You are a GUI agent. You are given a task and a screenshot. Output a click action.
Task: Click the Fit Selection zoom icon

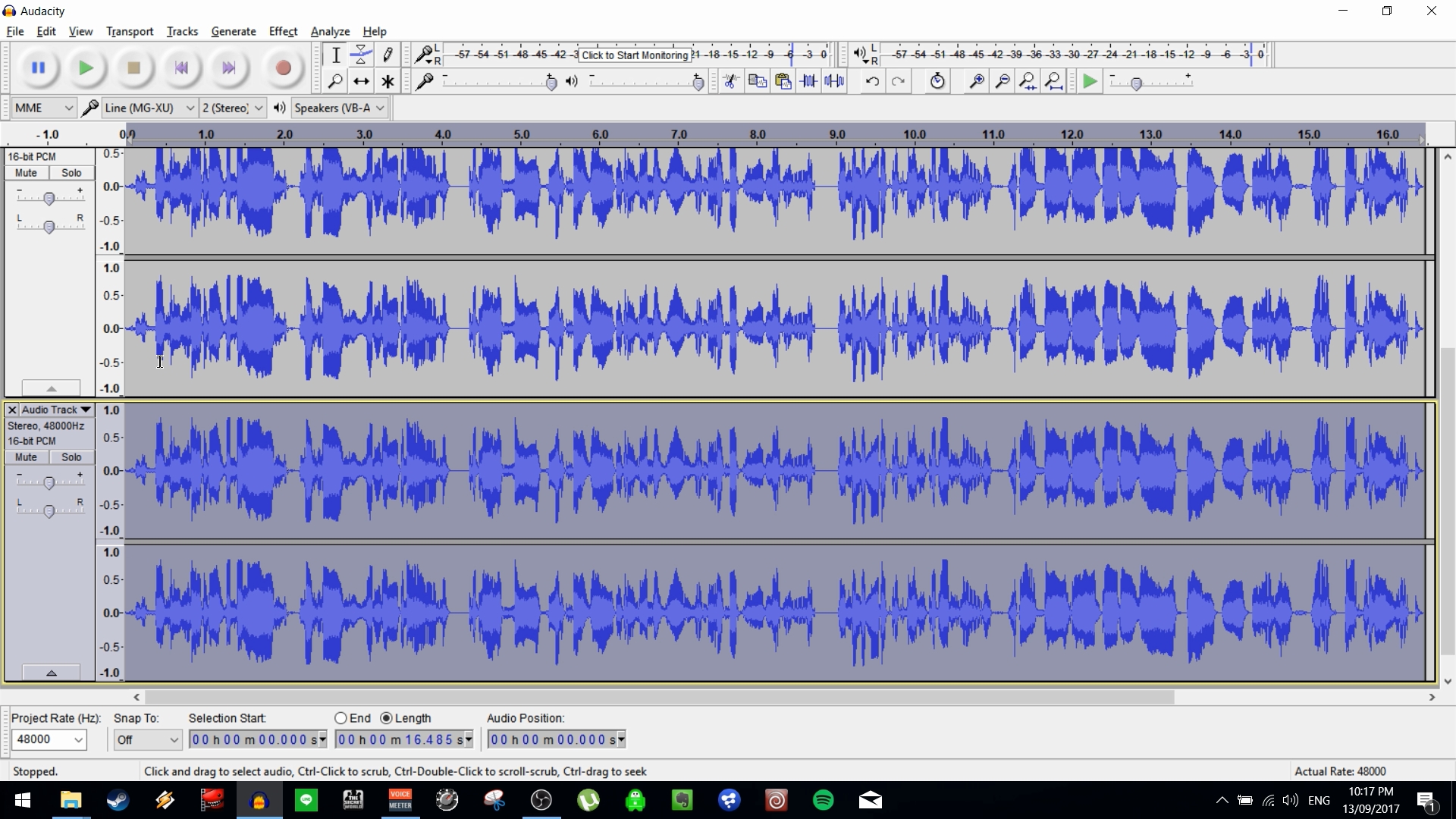(1028, 81)
